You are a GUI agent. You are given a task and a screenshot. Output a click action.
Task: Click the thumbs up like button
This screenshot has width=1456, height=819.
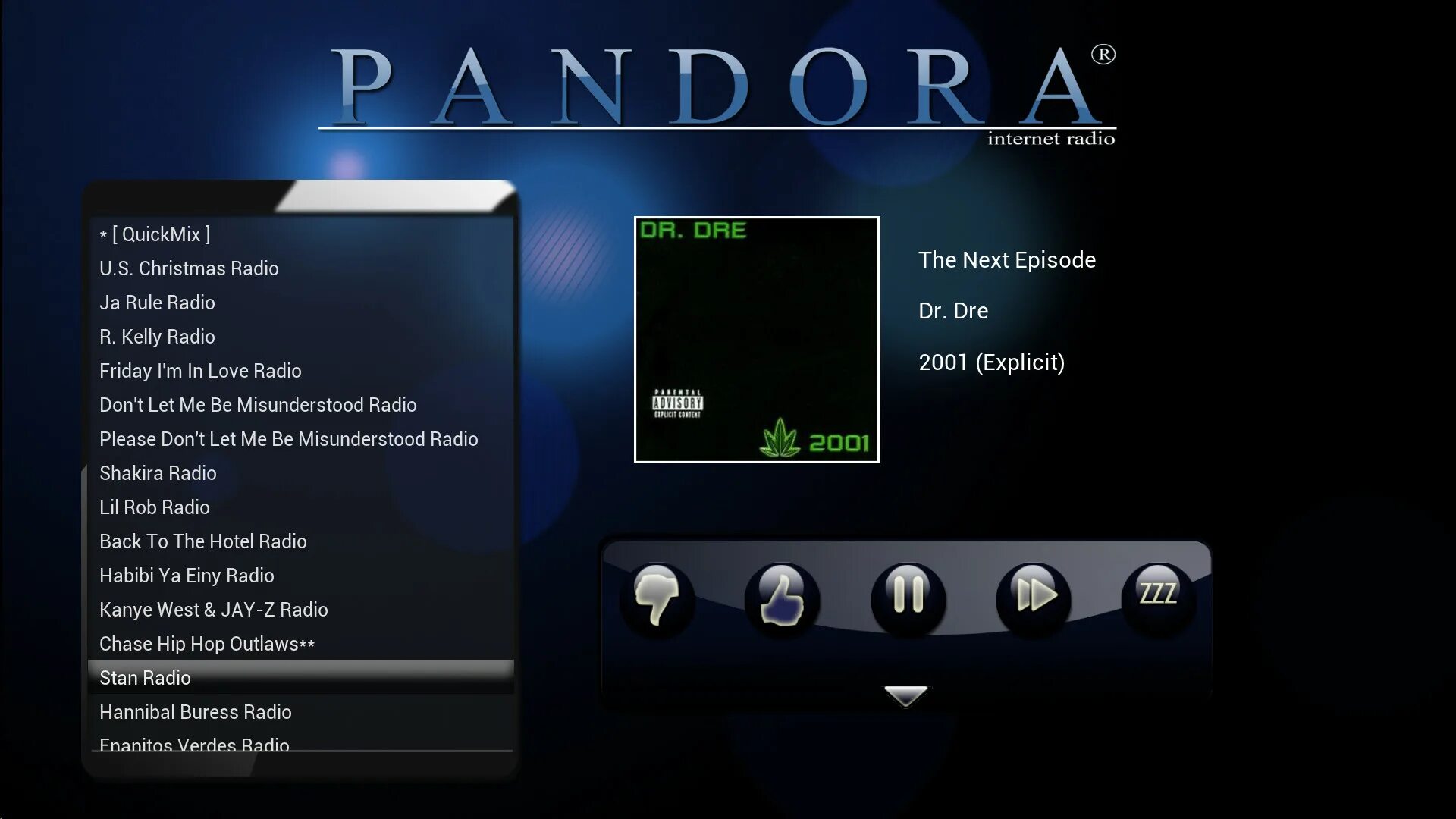tap(782, 596)
